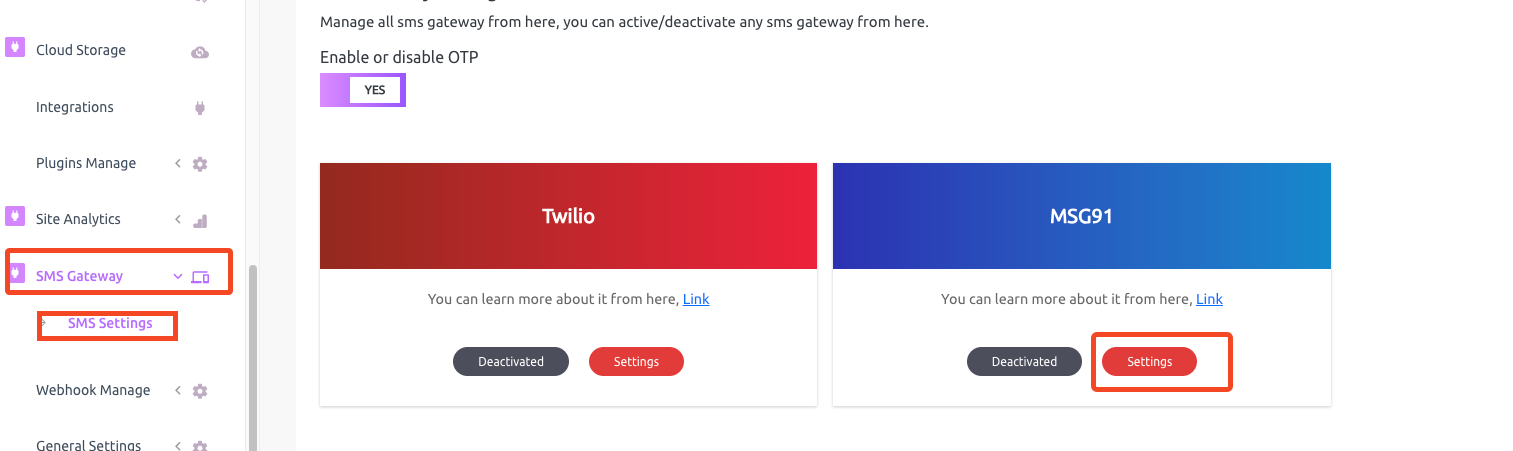Open the Integrations menu item

pos(75,107)
